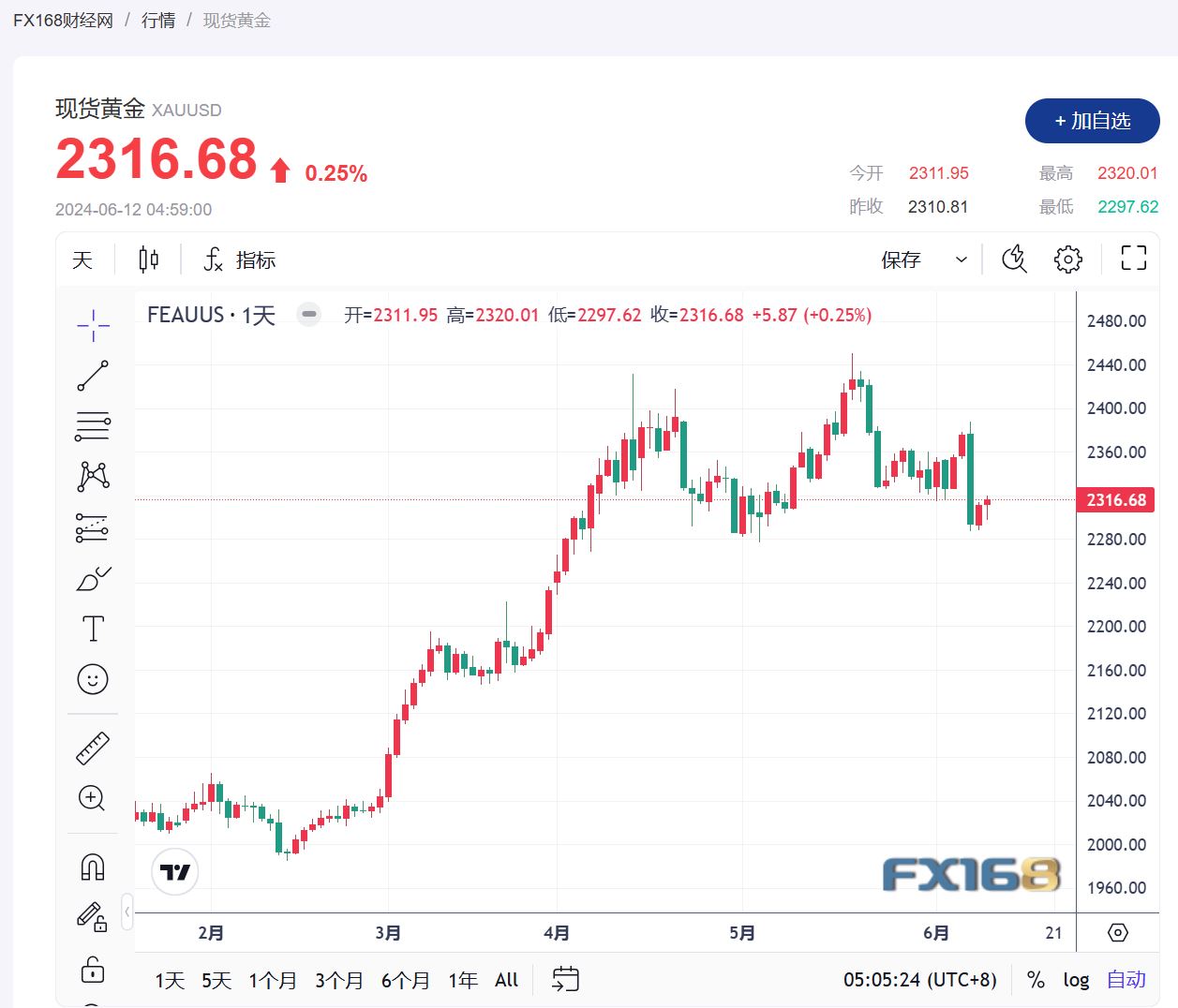Choose the text annotation tool
The height and width of the screenshot is (1008, 1178).
[x=92, y=629]
